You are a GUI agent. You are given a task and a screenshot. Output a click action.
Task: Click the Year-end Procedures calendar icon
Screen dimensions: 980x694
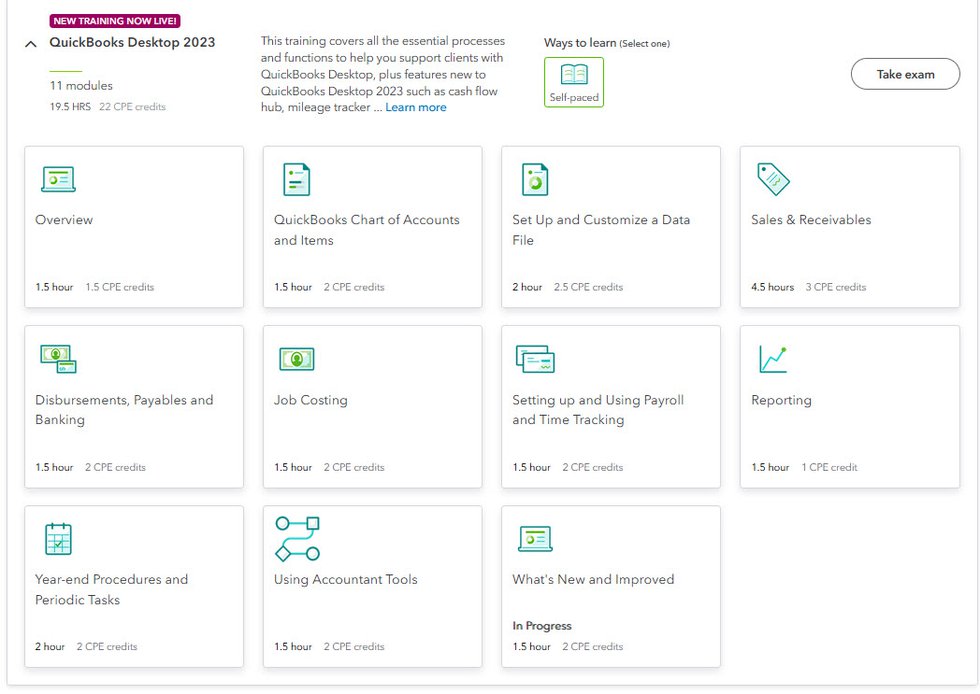click(x=58, y=539)
